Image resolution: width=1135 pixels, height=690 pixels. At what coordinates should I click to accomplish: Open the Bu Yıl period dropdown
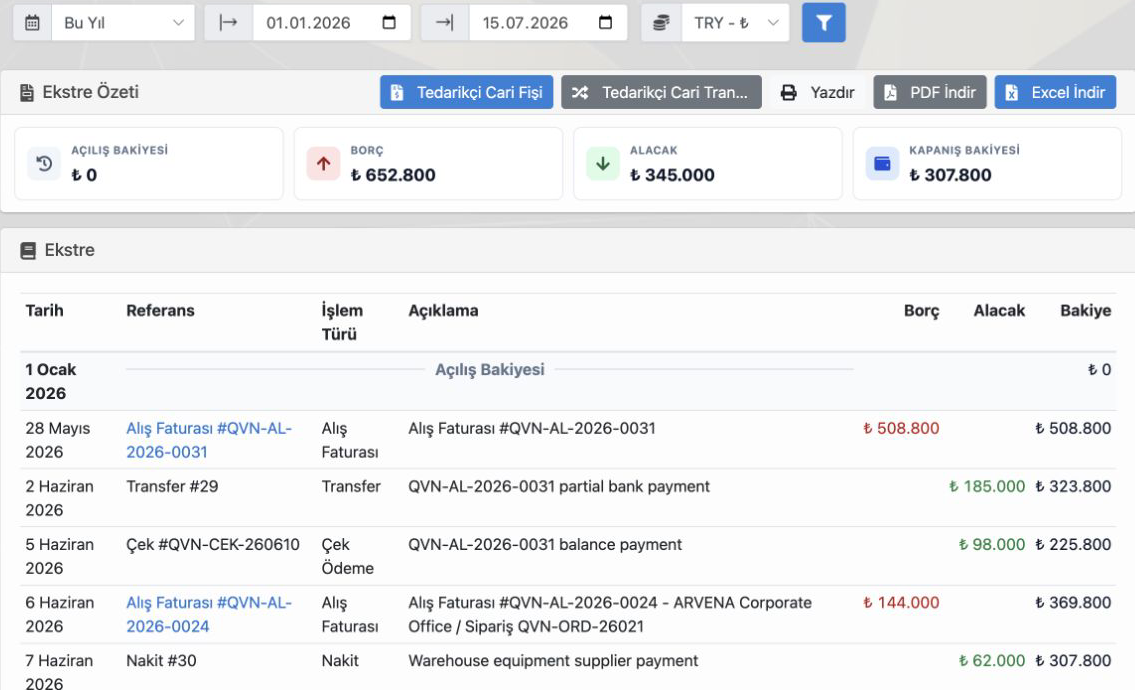[x=123, y=22]
